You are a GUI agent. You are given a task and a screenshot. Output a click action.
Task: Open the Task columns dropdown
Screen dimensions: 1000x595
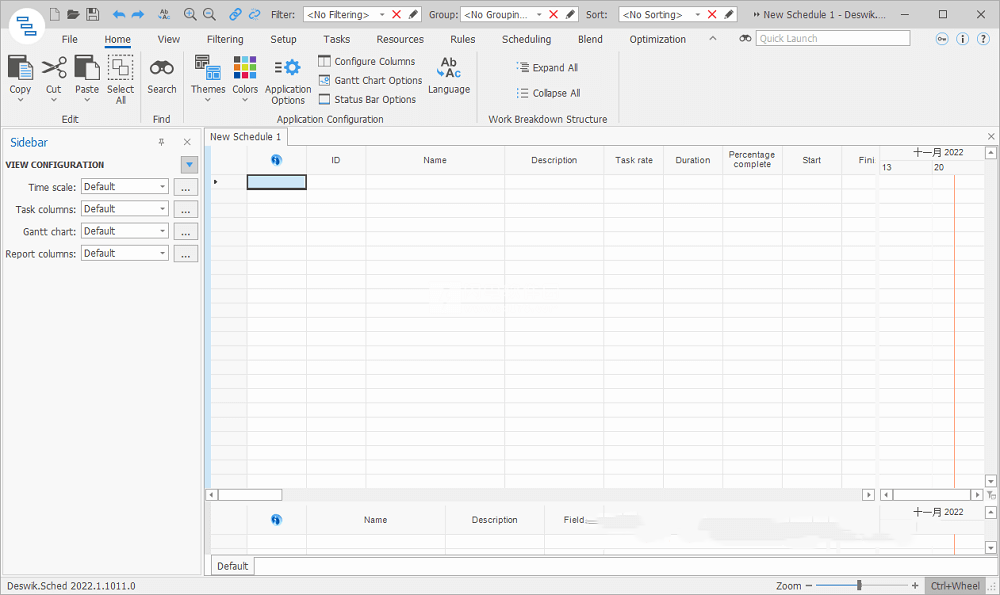[x=163, y=209]
